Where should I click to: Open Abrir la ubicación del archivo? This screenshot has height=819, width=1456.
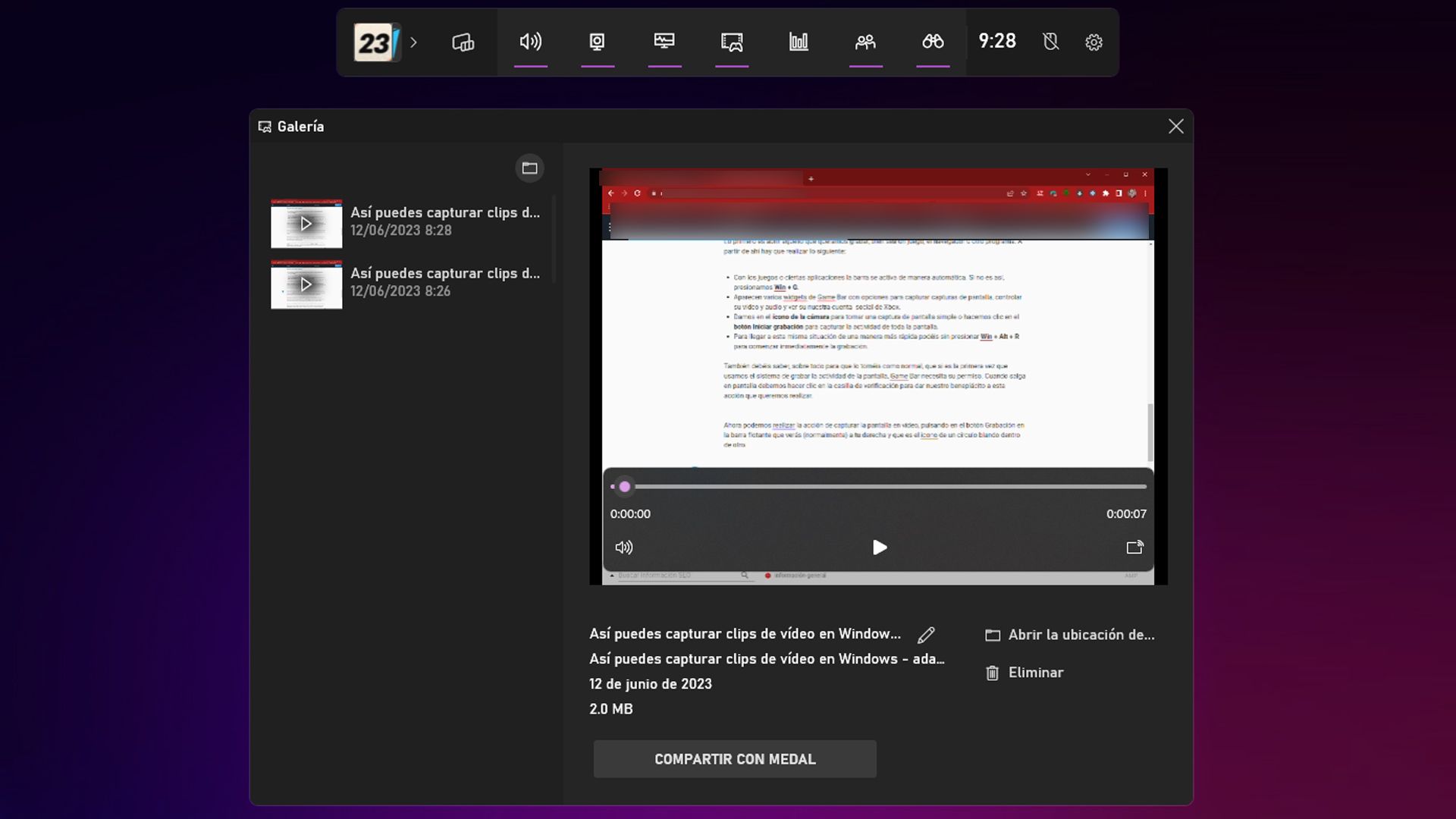tap(1069, 635)
